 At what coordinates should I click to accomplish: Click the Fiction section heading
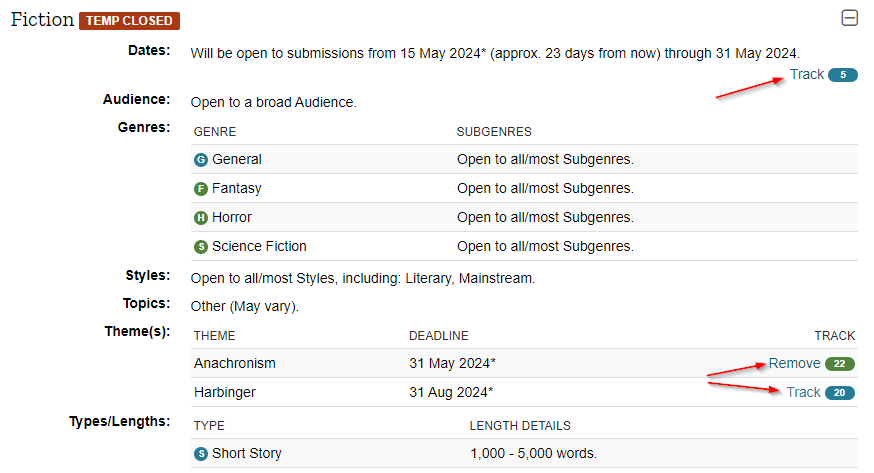(42, 20)
